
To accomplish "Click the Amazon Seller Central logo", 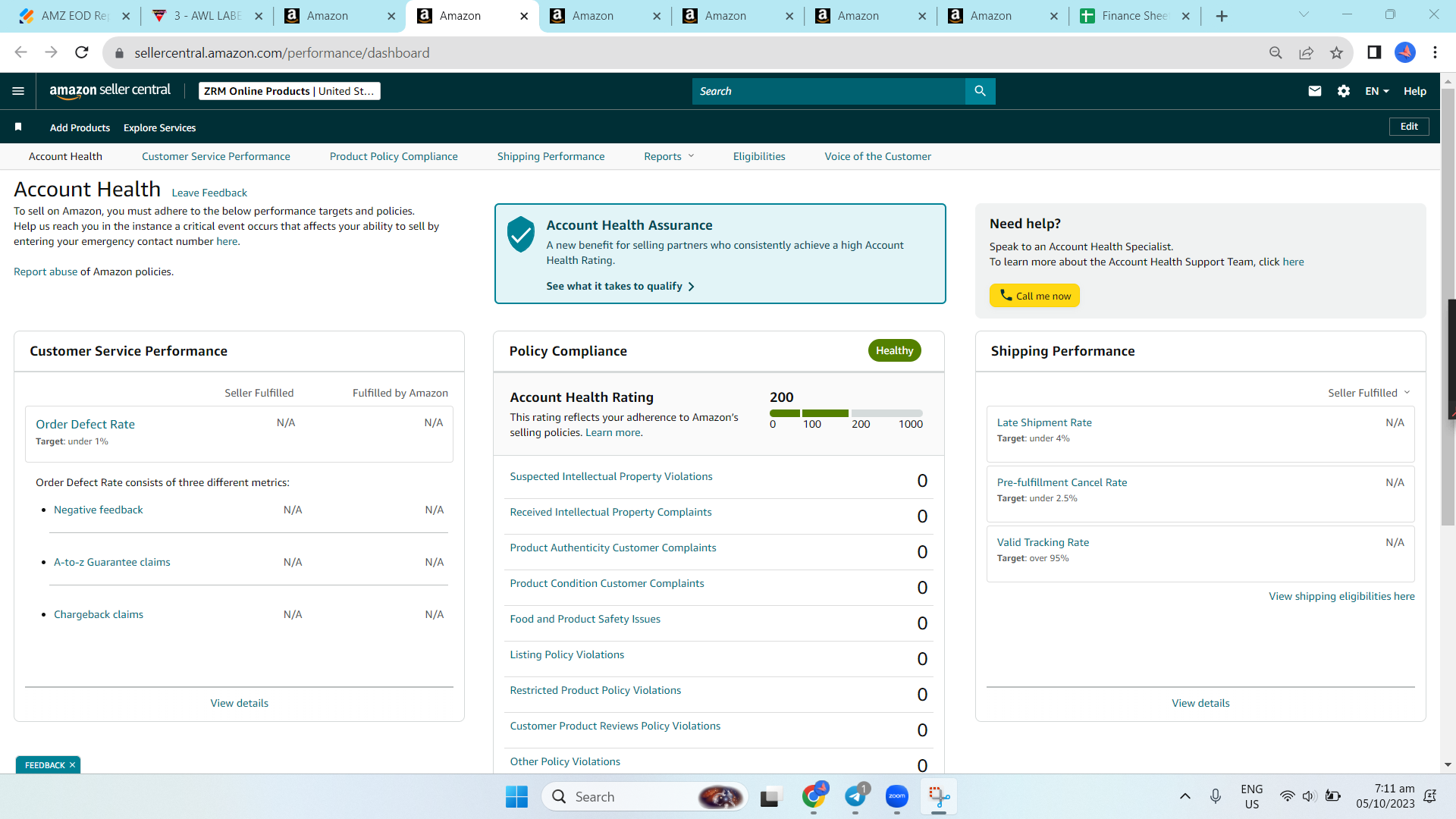I will pyautogui.click(x=110, y=91).
